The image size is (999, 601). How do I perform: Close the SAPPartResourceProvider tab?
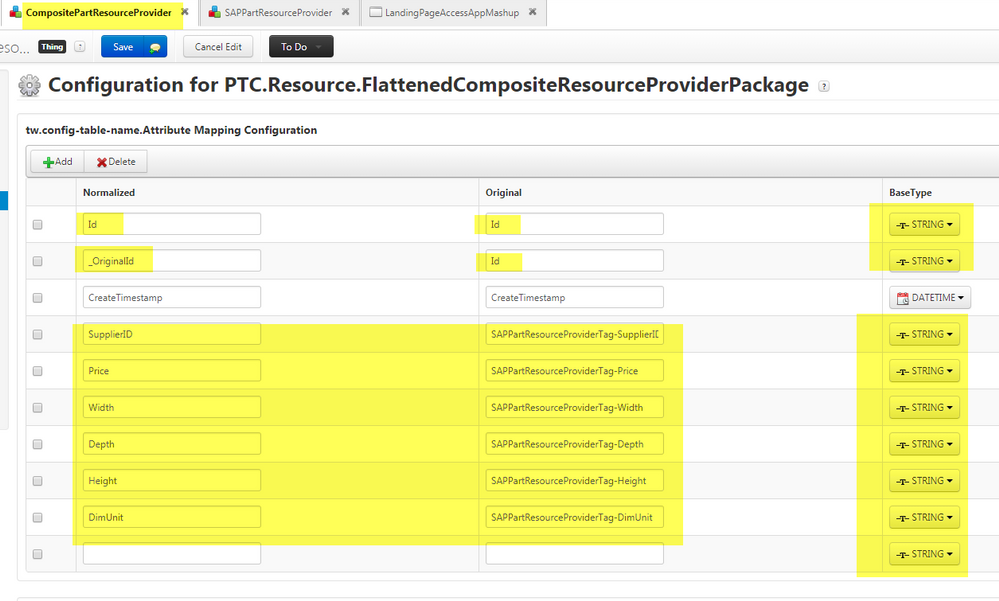click(345, 11)
